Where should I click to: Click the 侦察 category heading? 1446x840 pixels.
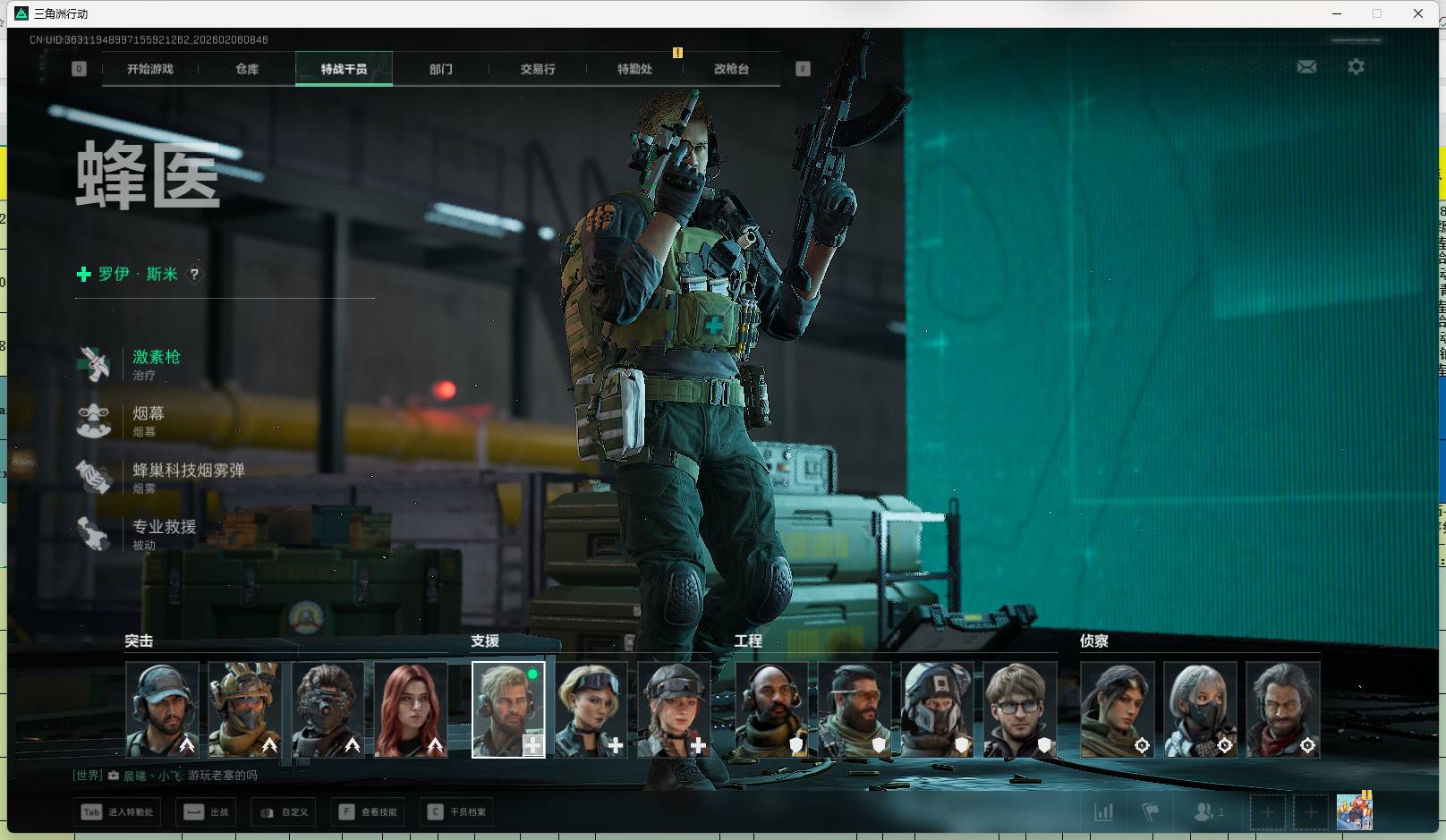(1094, 641)
